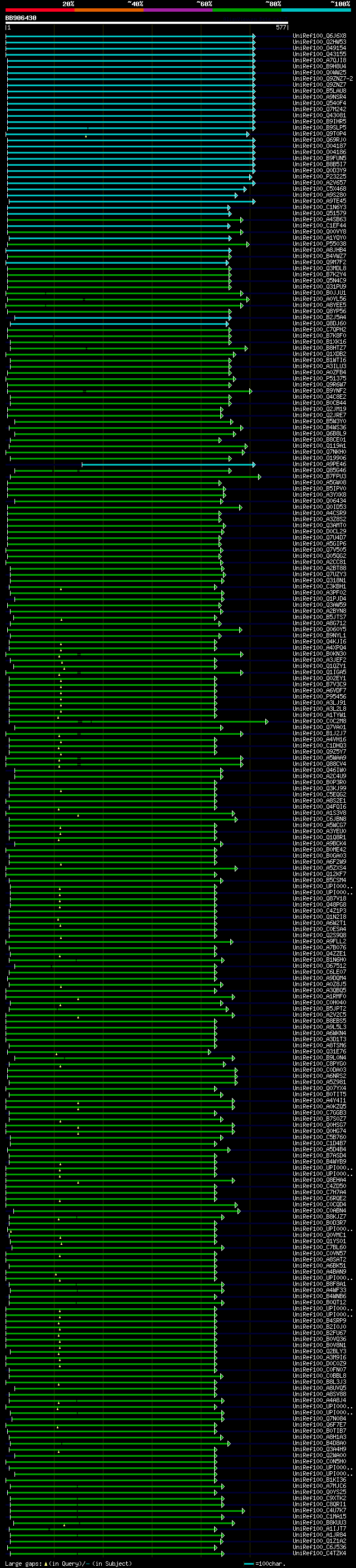Select hit UniRef100_B2FU67
The height and width of the screenshot is (1568, 356).
point(319,1333)
